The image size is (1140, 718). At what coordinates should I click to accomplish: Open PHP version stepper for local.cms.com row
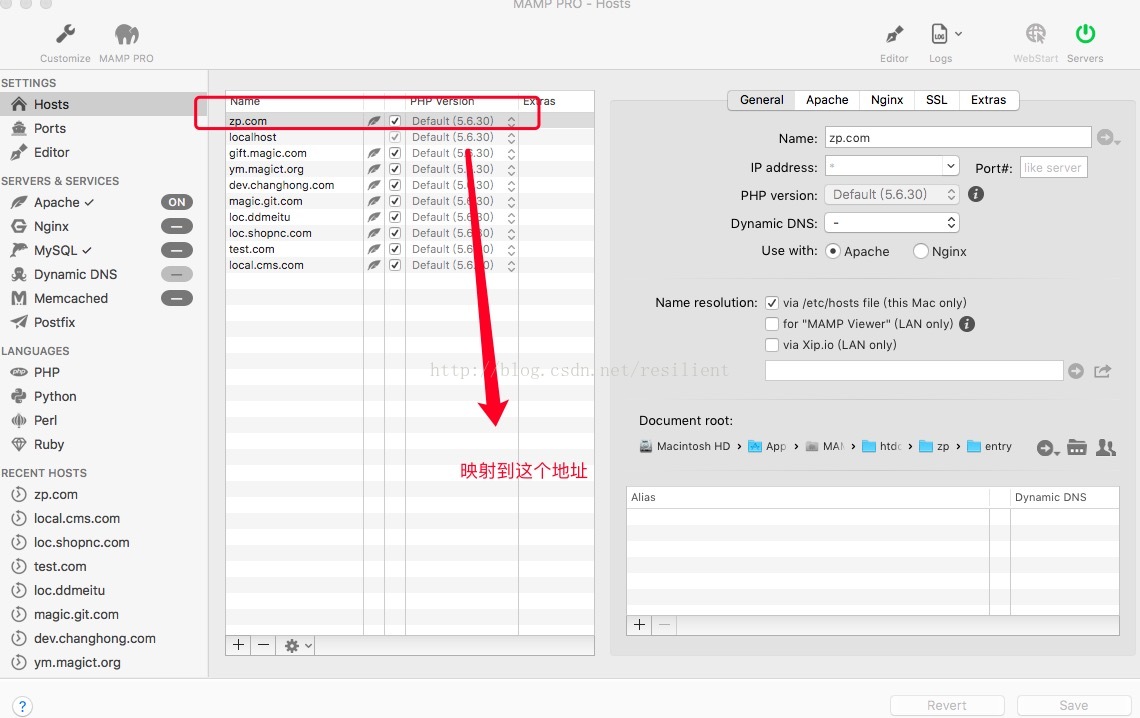tap(511, 265)
